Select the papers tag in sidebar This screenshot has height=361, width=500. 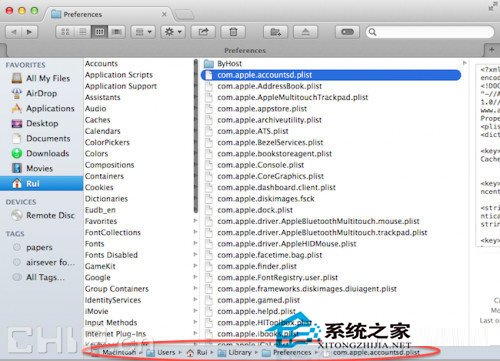39,247
